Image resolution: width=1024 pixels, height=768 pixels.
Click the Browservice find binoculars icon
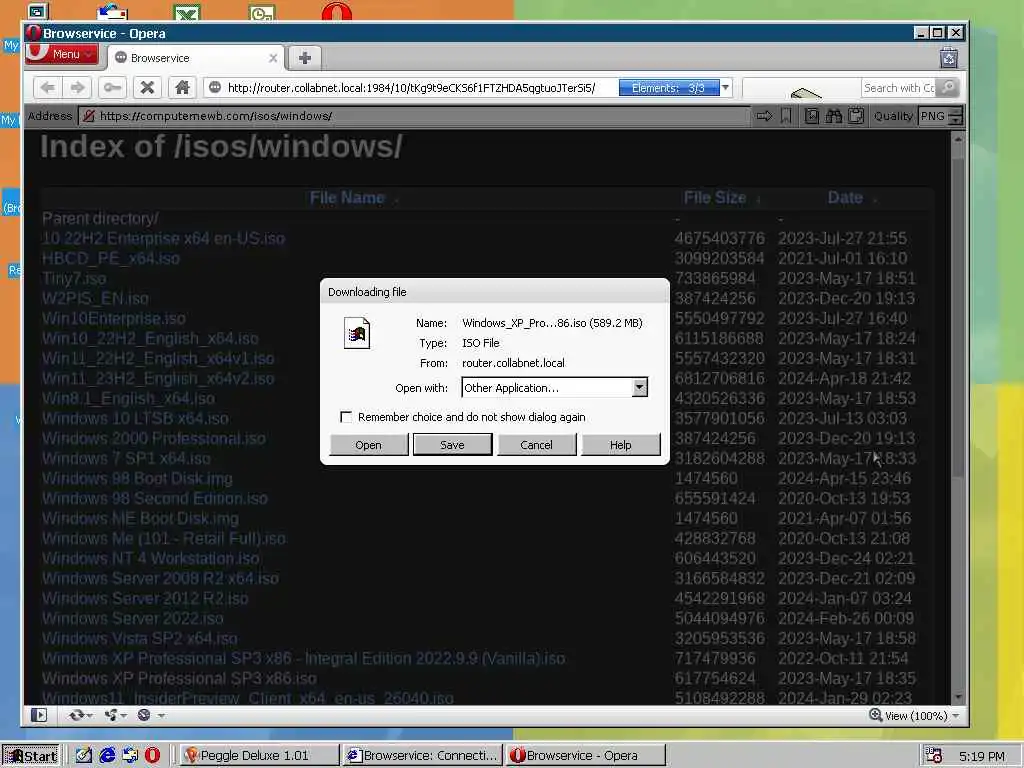click(x=834, y=116)
